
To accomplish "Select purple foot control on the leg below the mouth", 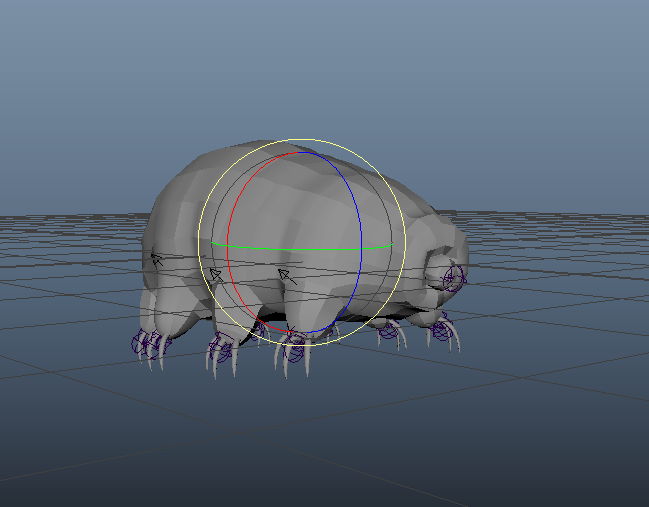I will click(x=442, y=330).
